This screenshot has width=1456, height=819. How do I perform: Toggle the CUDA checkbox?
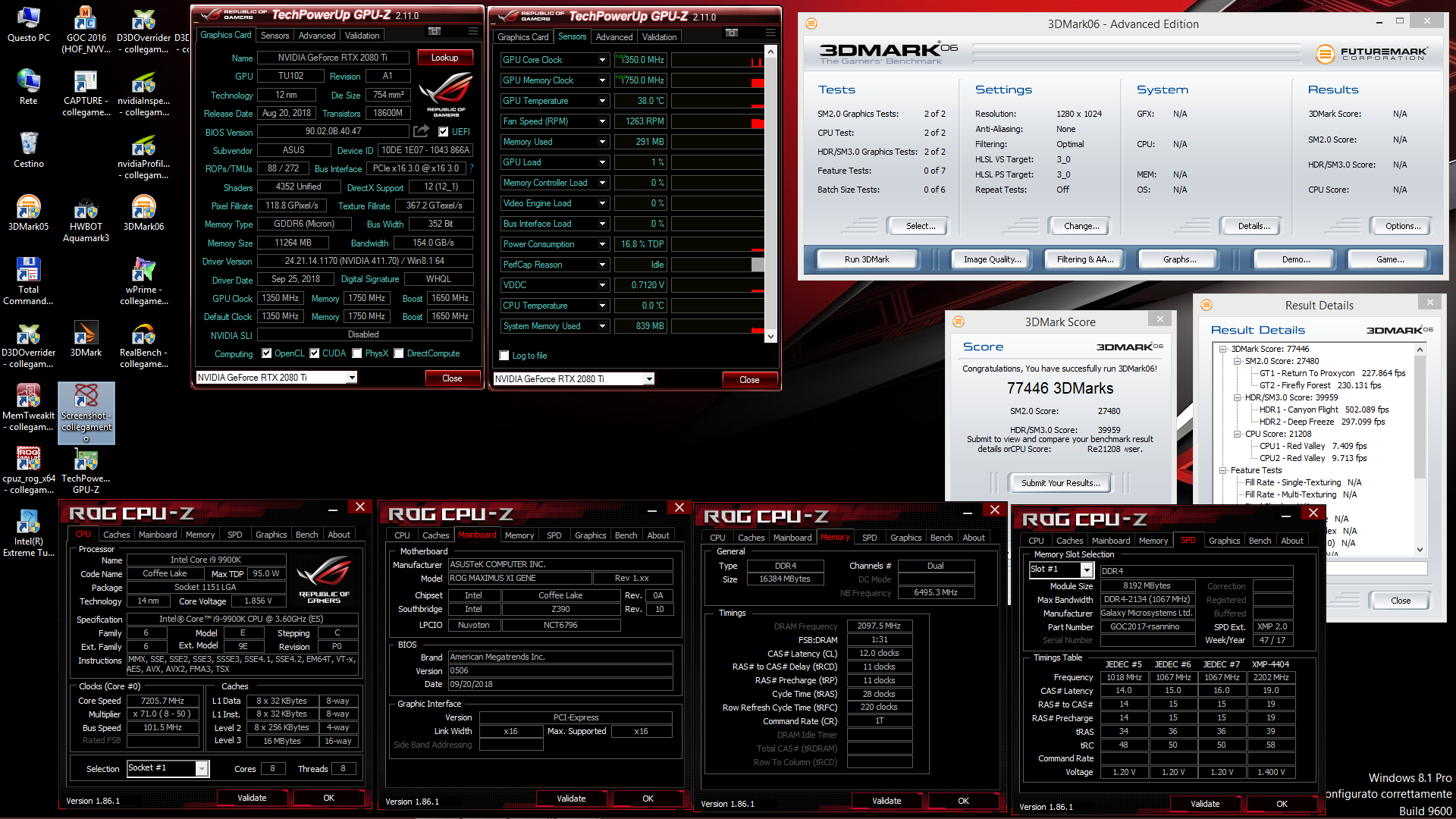pyautogui.click(x=314, y=353)
